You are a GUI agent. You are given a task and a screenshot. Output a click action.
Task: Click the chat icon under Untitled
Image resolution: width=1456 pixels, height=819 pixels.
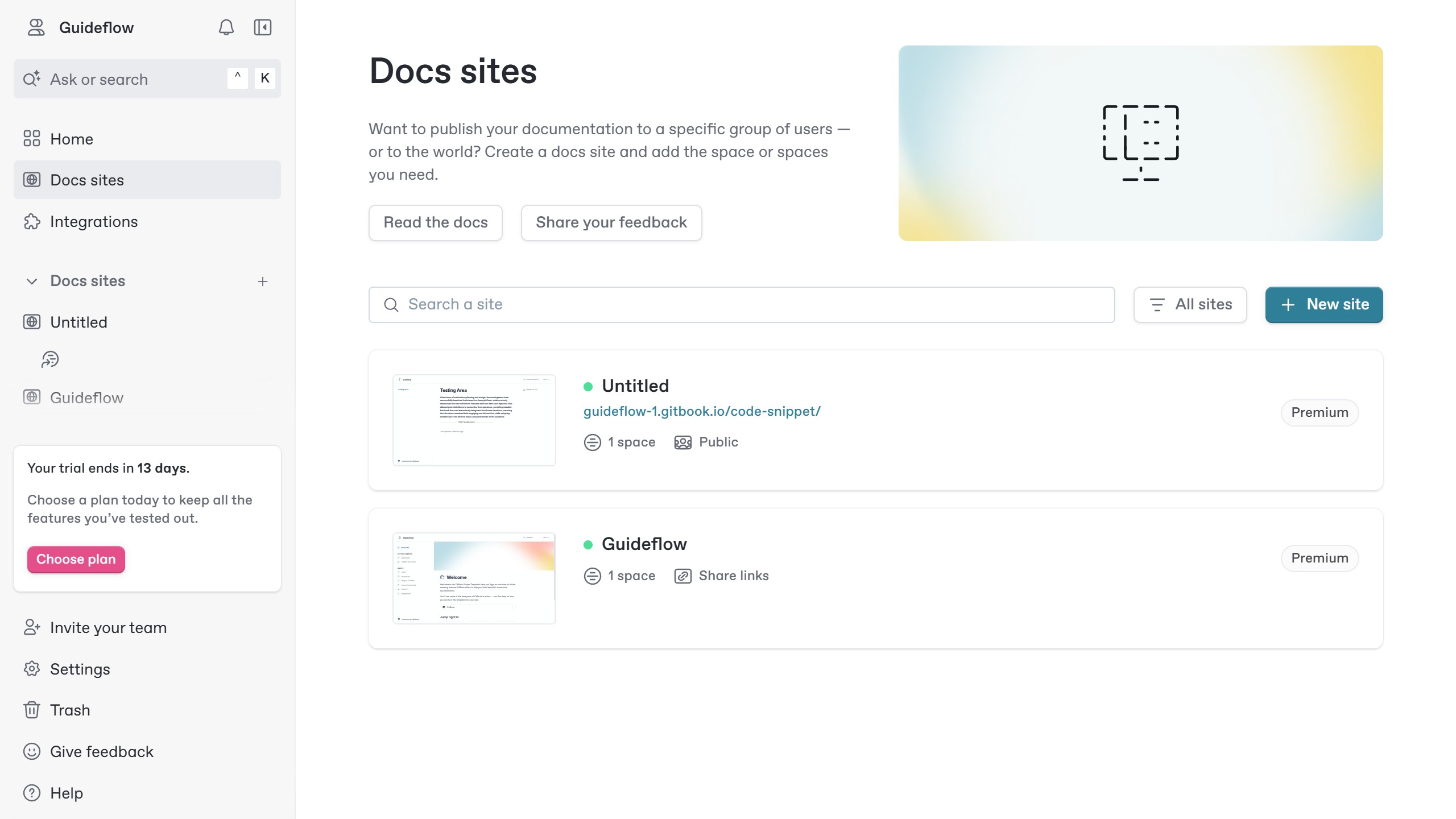coord(50,359)
